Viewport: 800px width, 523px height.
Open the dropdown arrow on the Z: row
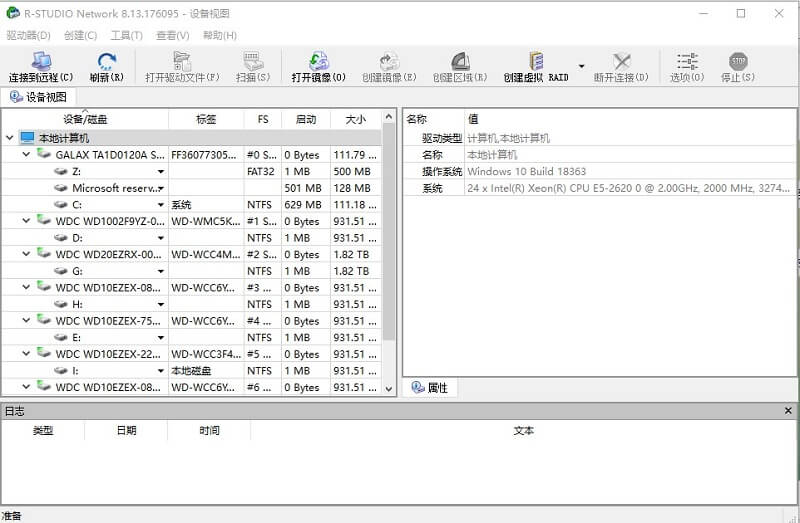161,172
